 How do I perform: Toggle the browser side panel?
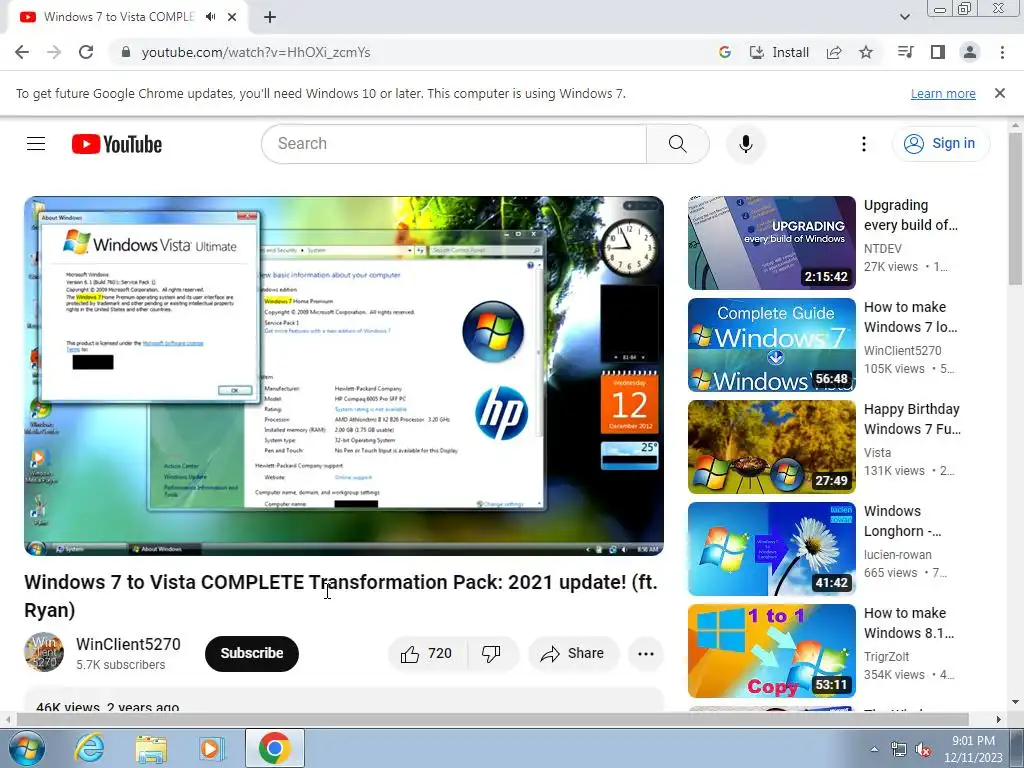point(938,52)
